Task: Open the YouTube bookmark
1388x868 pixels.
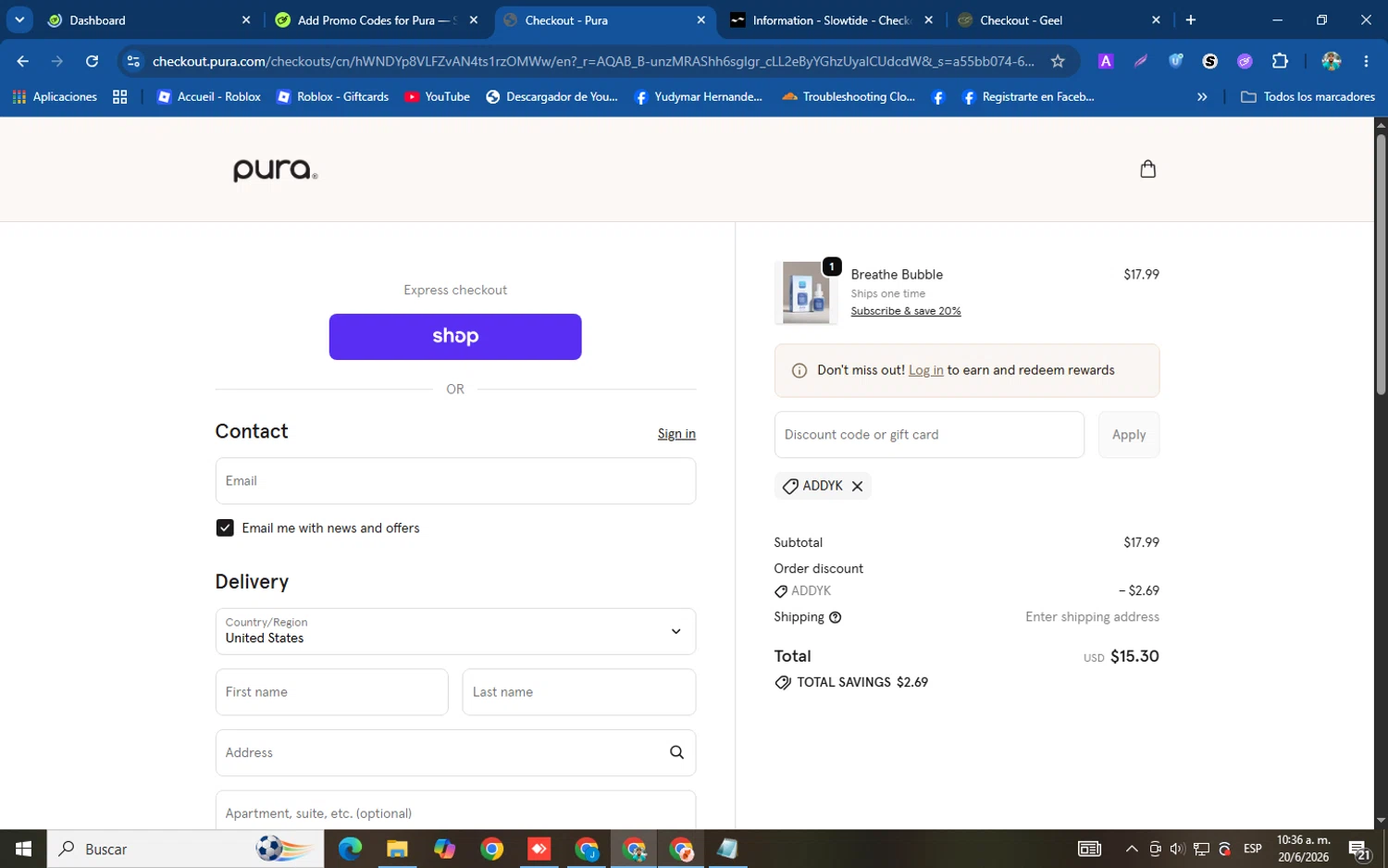Action: (x=437, y=96)
